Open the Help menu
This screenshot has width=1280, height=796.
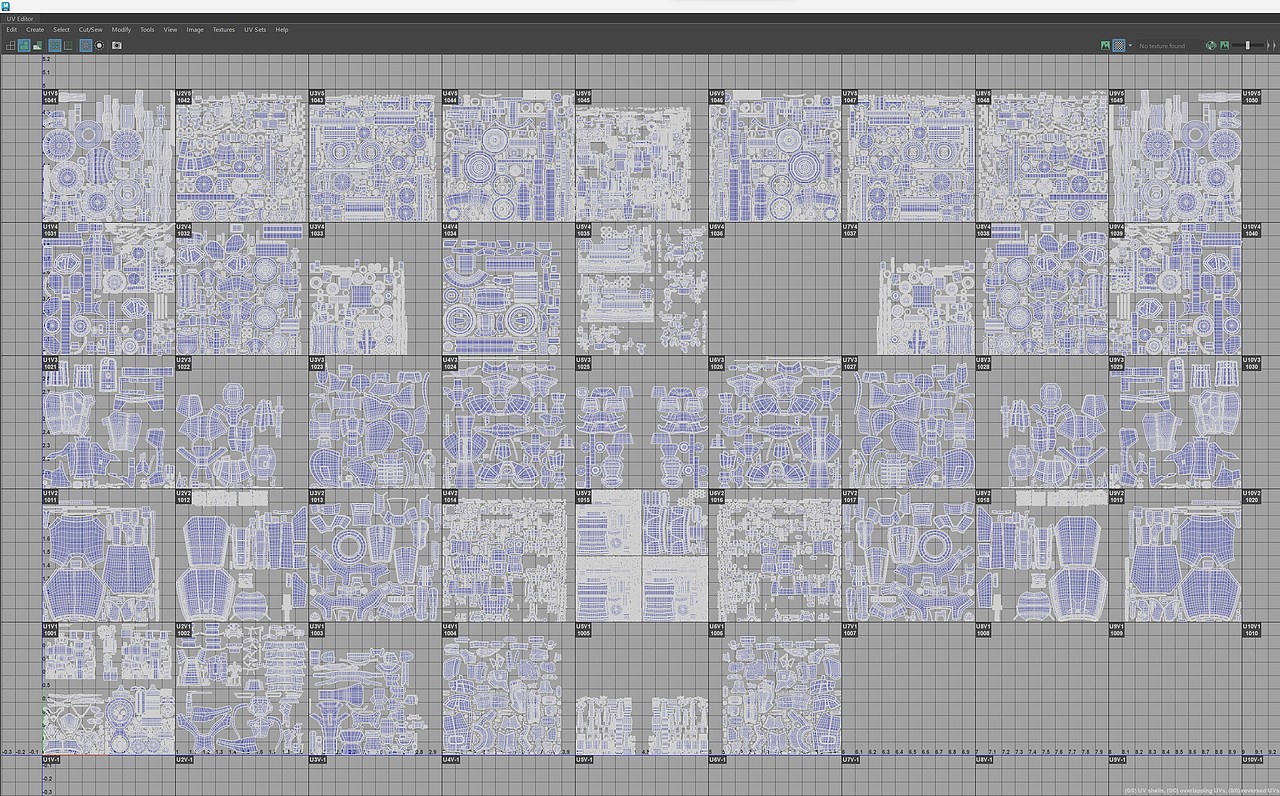click(282, 30)
